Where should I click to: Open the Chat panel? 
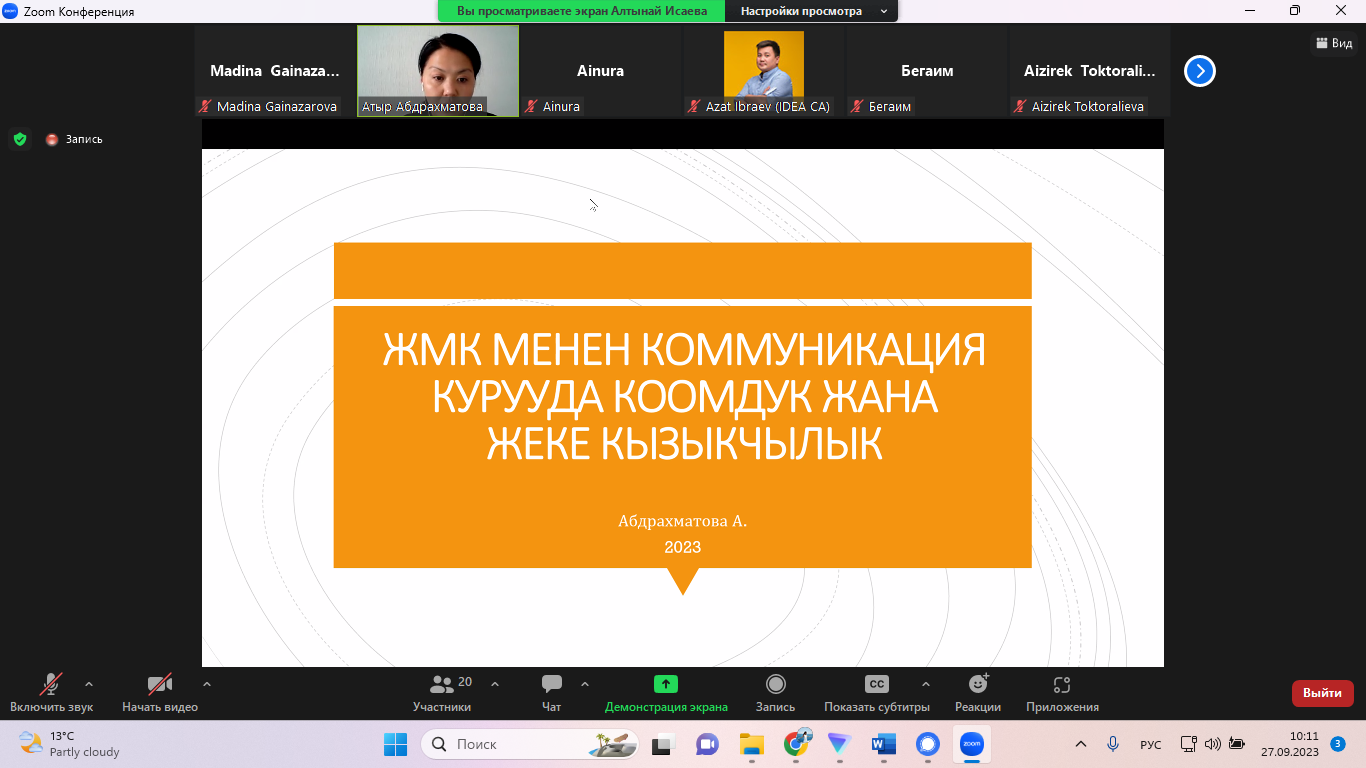pyautogui.click(x=551, y=685)
